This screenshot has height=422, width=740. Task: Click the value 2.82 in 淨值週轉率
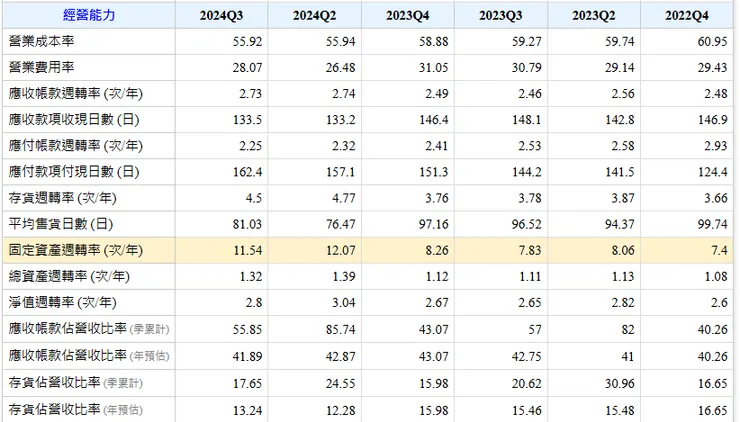623,303
